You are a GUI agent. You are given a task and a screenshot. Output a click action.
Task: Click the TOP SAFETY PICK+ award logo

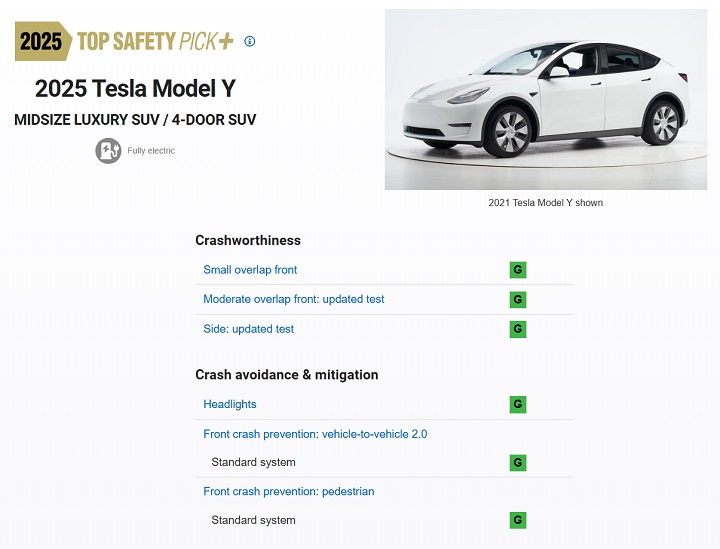tap(155, 41)
